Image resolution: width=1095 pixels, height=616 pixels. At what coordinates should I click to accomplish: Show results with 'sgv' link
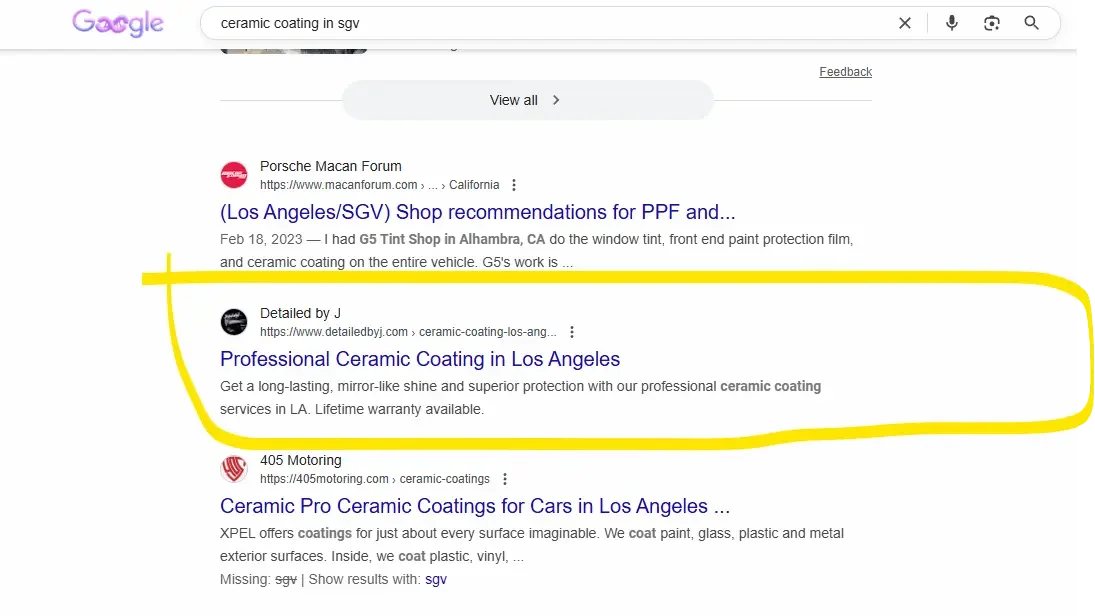(436, 579)
